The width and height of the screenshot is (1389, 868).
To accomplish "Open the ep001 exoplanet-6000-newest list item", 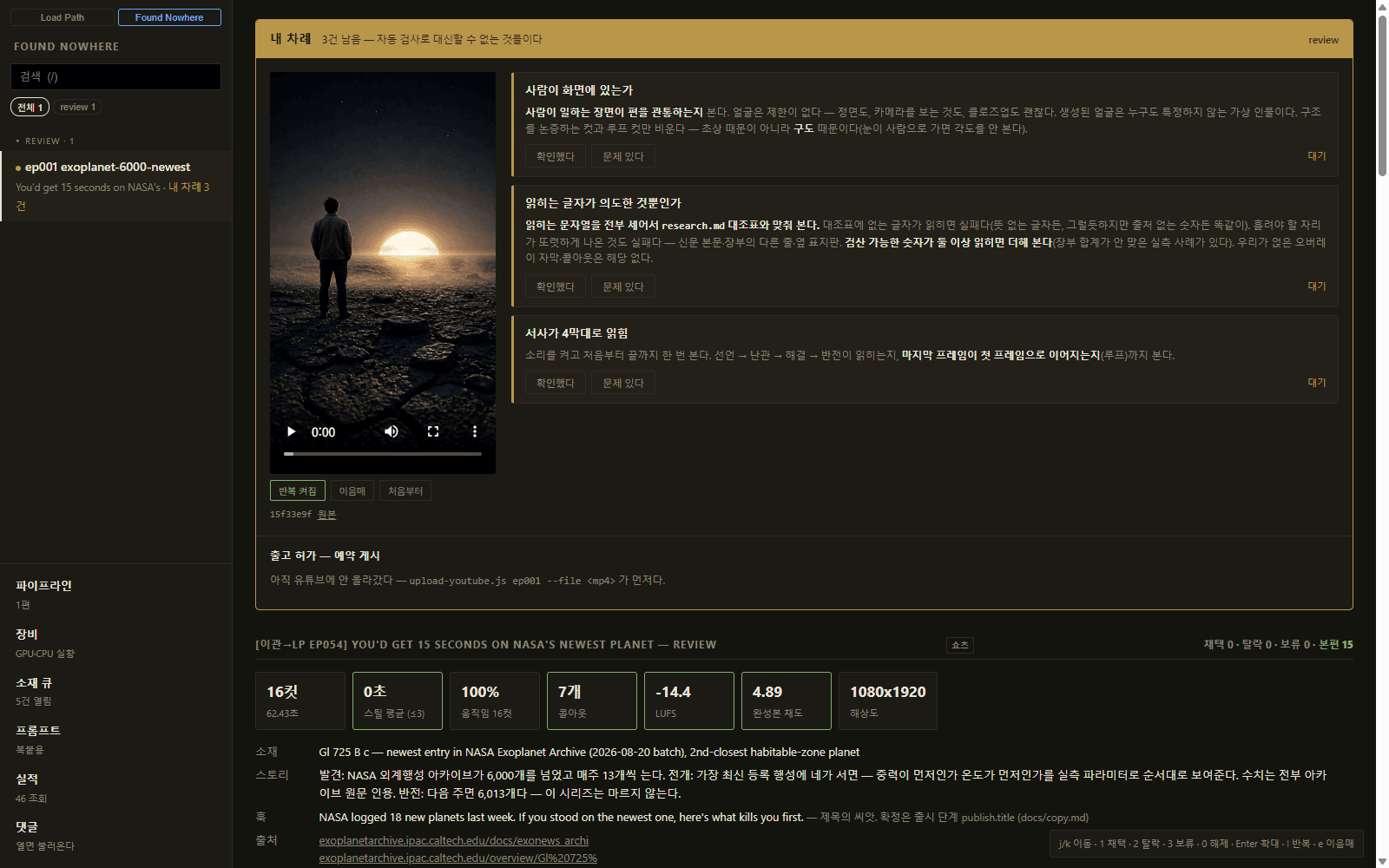I will 116,186.
